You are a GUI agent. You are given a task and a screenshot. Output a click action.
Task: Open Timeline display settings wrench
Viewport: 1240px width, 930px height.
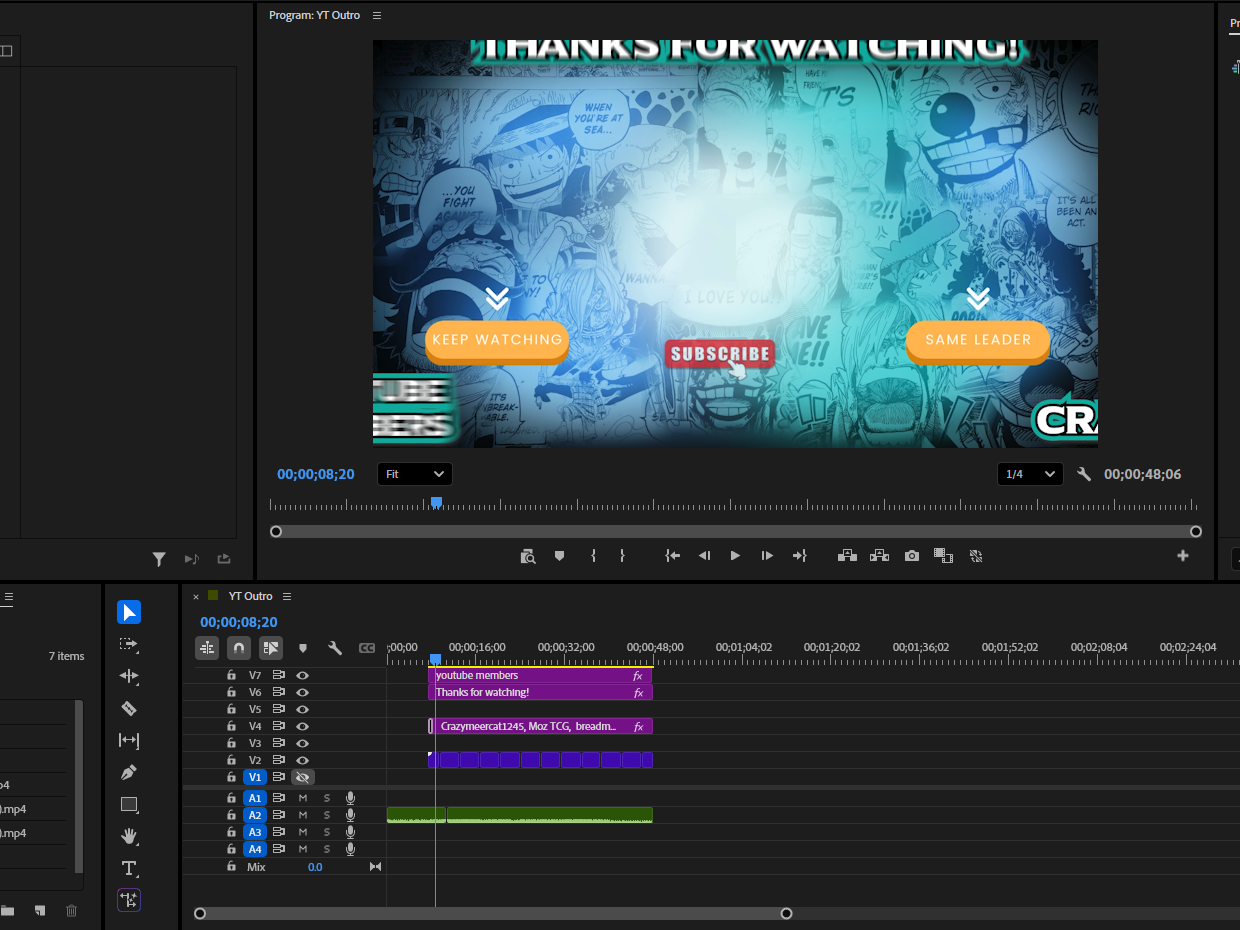coord(335,648)
